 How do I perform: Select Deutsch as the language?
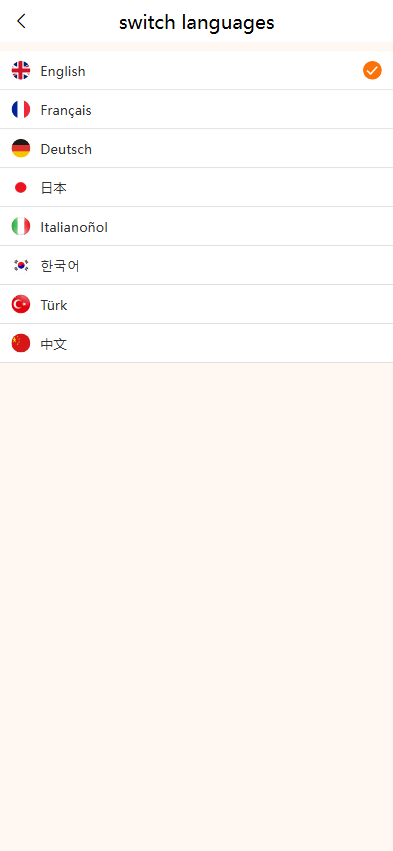point(196,149)
